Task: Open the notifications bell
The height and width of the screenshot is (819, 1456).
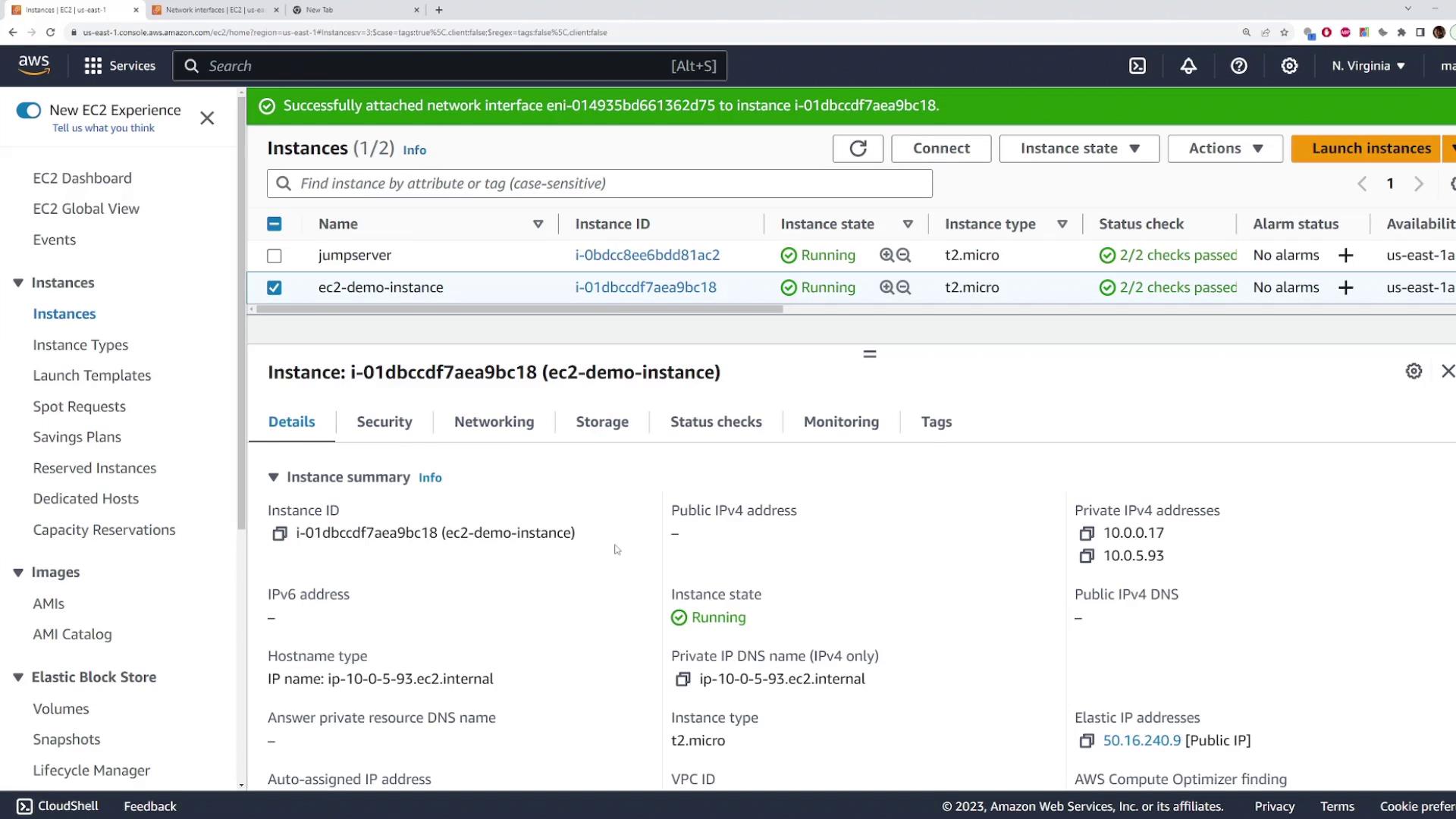Action: click(x=1188, y=66)
